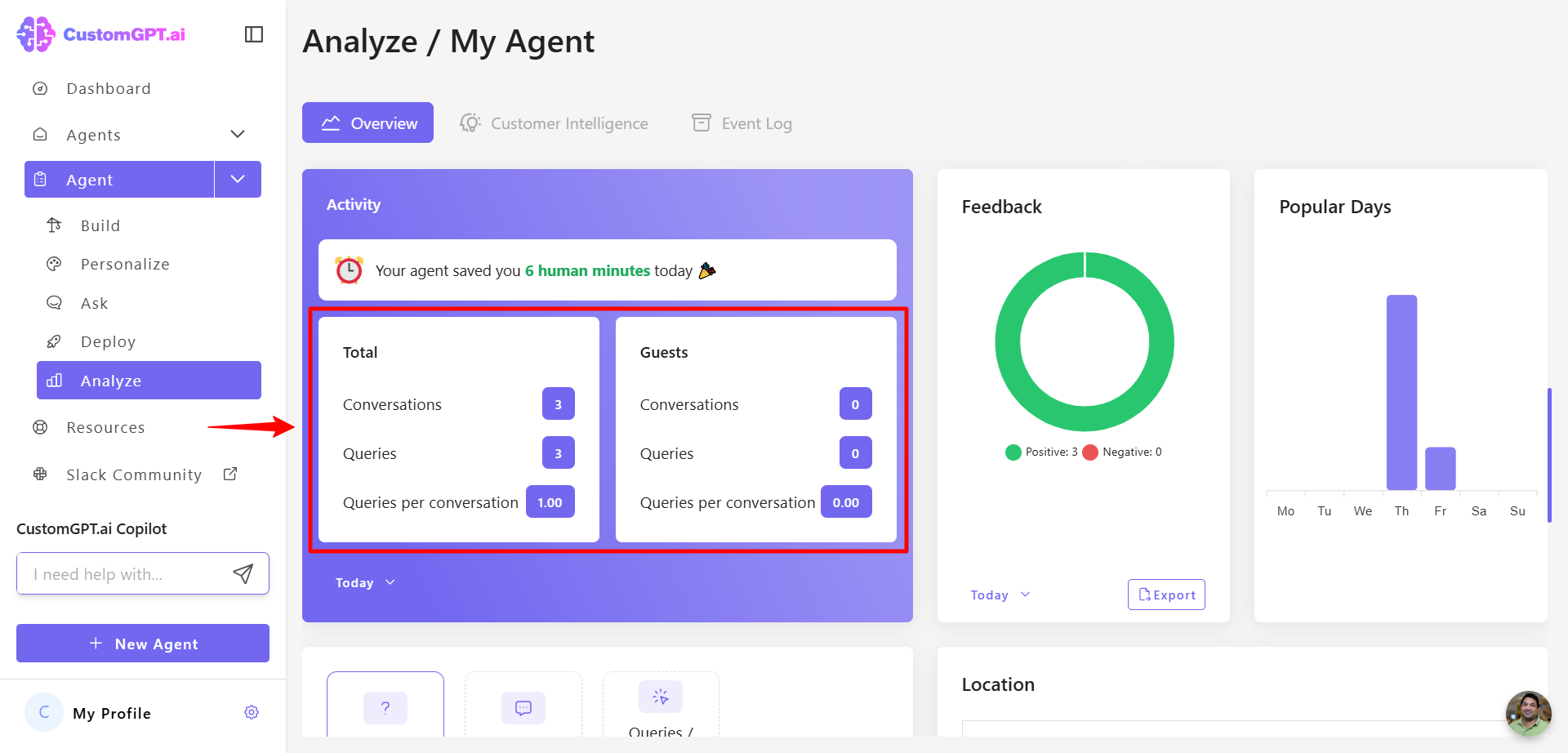Screen dimensions: 1568x753
Task: Click the Total Conversations count badge
Action: tap(559, 403)
